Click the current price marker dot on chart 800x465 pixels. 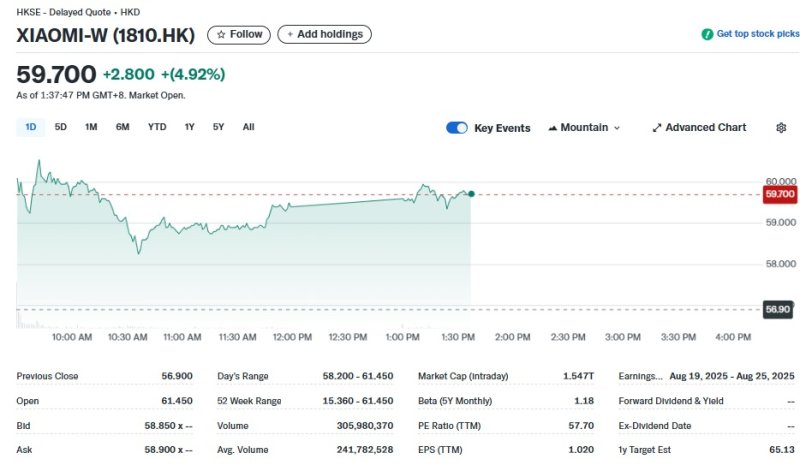pos(471,193)
